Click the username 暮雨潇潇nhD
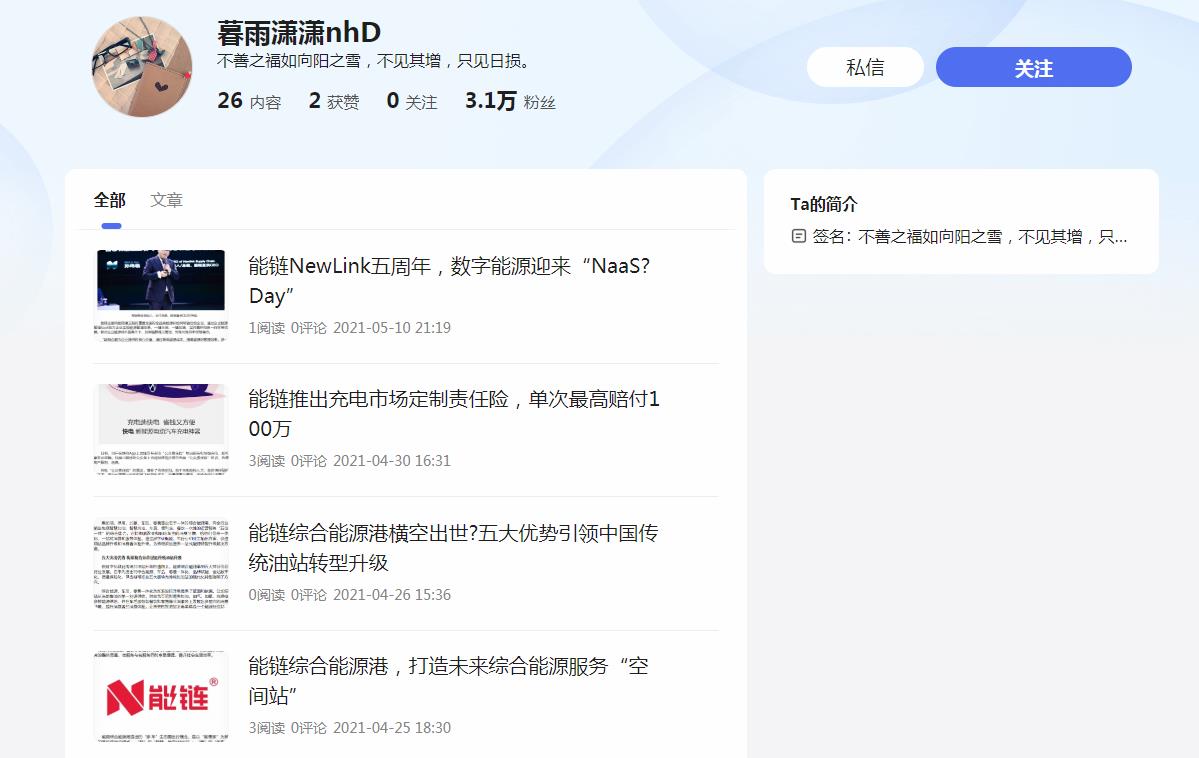Screen dimensions: 1199x758 pos(299,32)
